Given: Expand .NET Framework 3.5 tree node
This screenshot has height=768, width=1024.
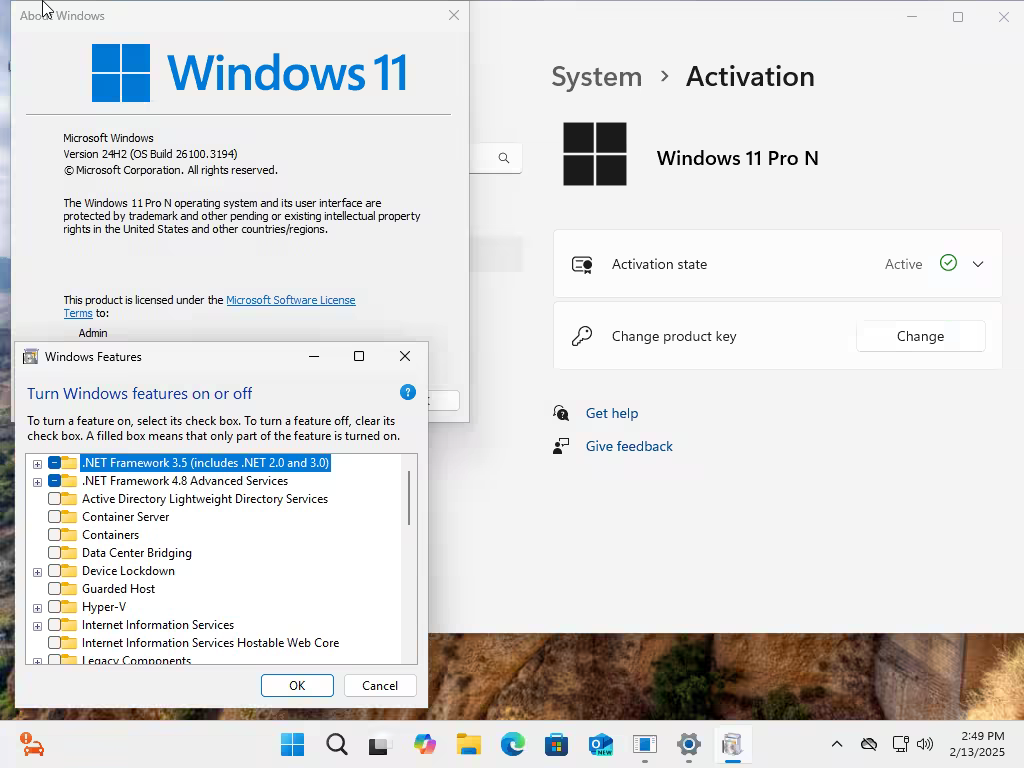Looking at the screenshot, I should coord(37,464).
